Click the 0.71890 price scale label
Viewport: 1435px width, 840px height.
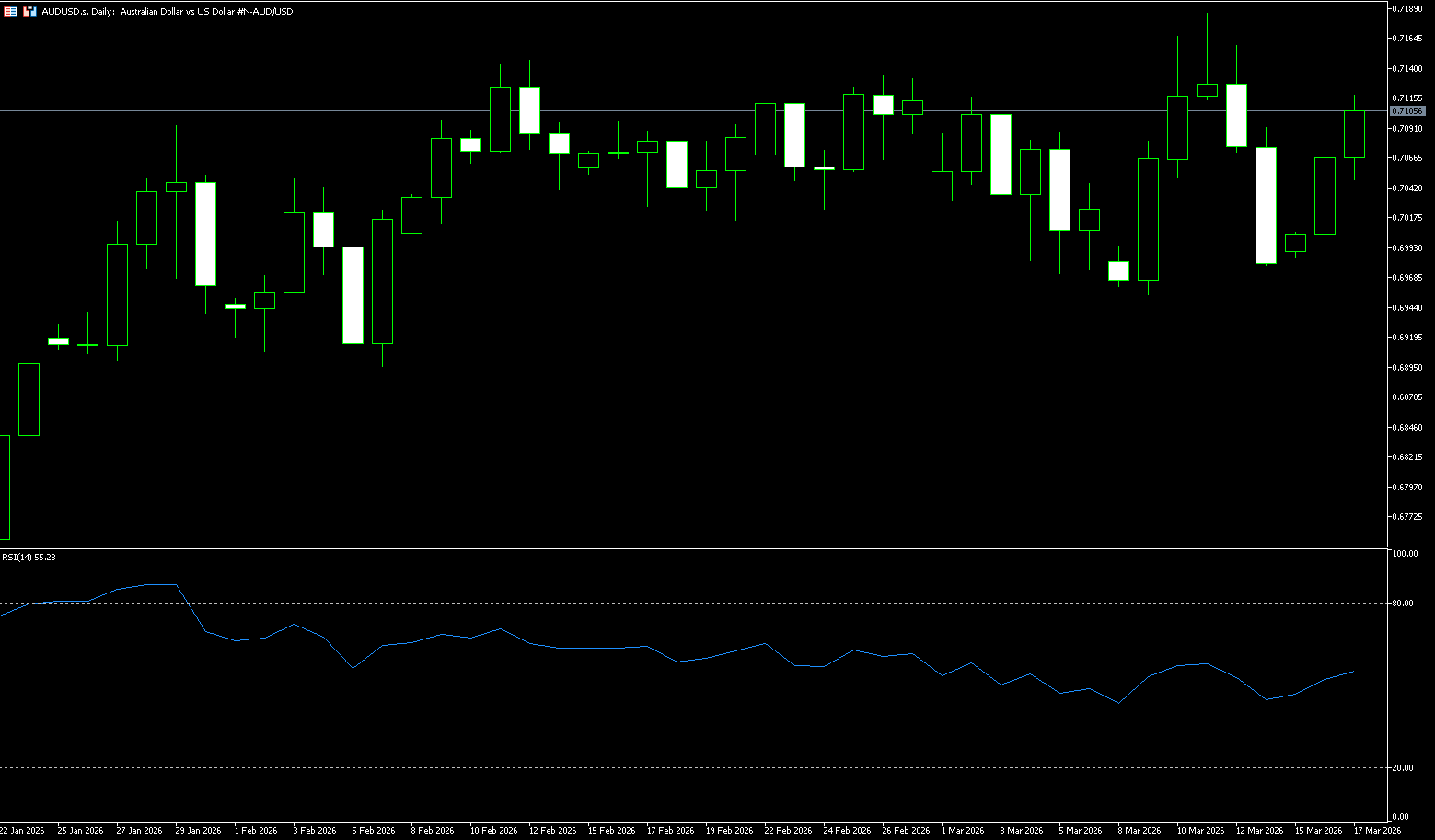pos(1408,8)
